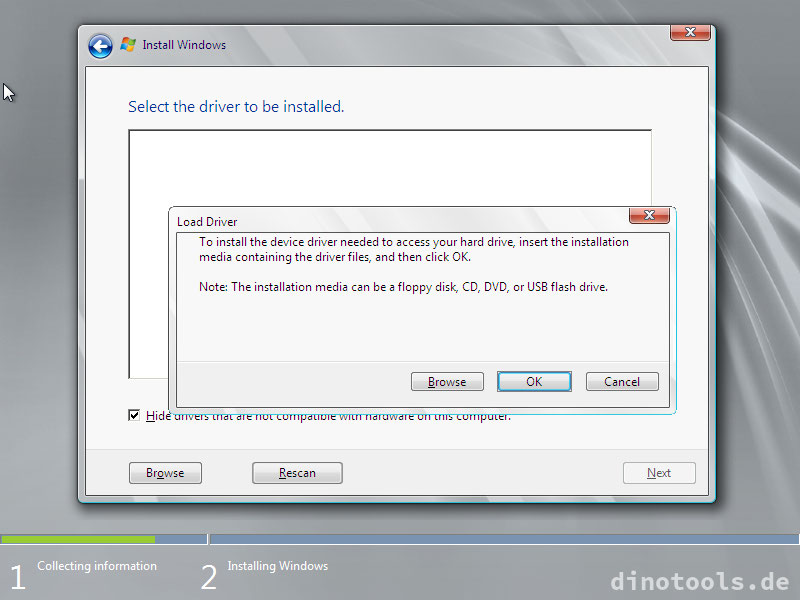Click OK in the Load Driver dialog
Viewport: 800px width, 600px height.
pos(534,382)
